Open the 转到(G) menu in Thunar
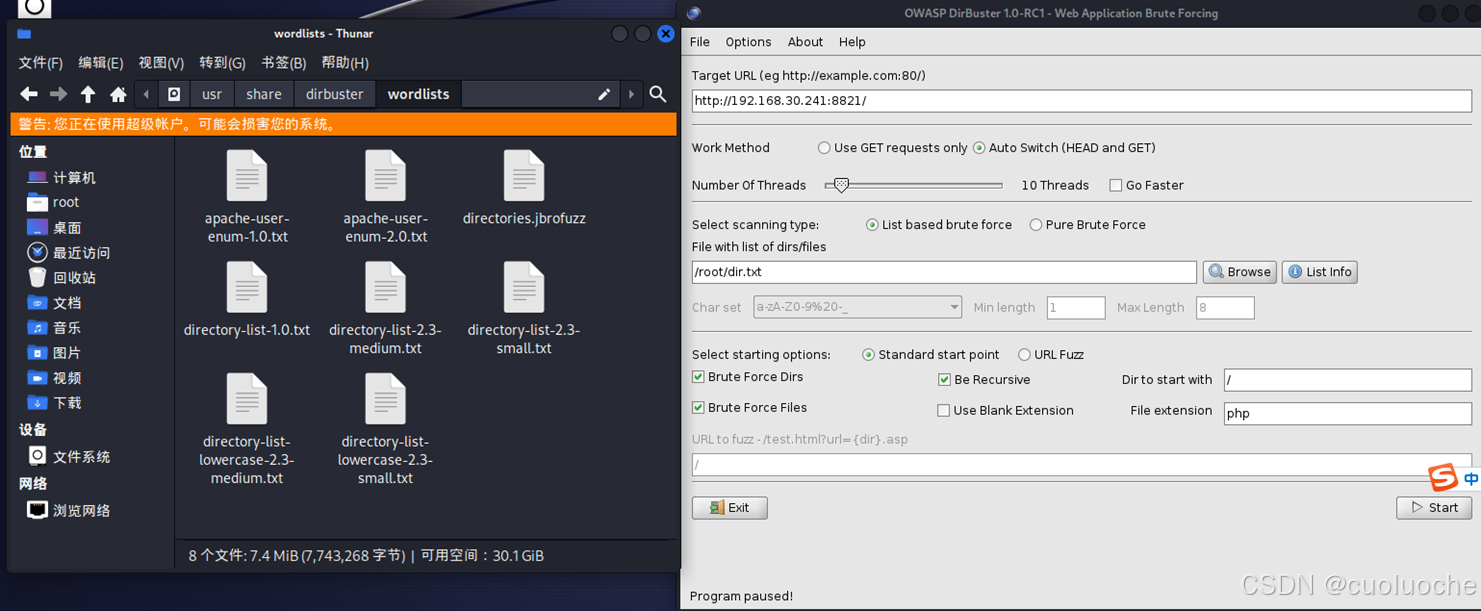 point(222,62)
